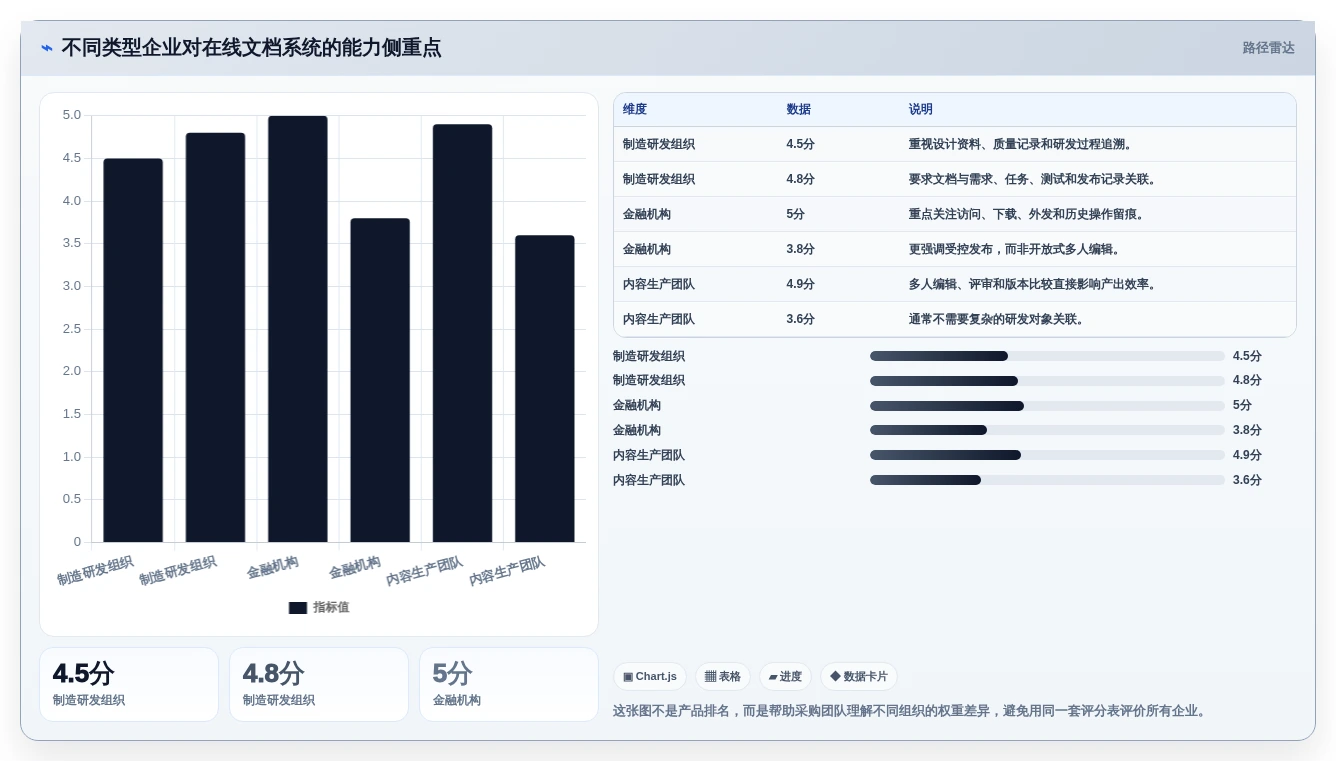This screenshot has height=761, width=1336.
Task: Click the table row 通常不需要复杂的研发对象关联
Action: tap(955, 319)
